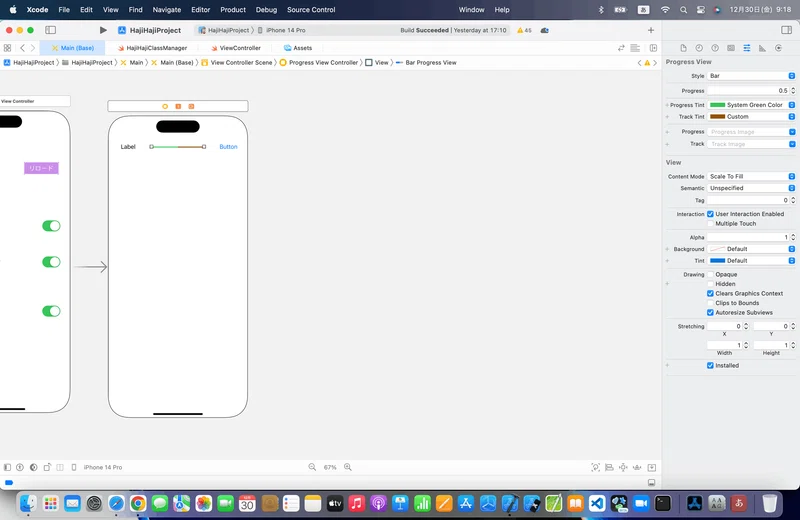
Task: Open Semantic Unspecified dropdown
Action: 751,188
